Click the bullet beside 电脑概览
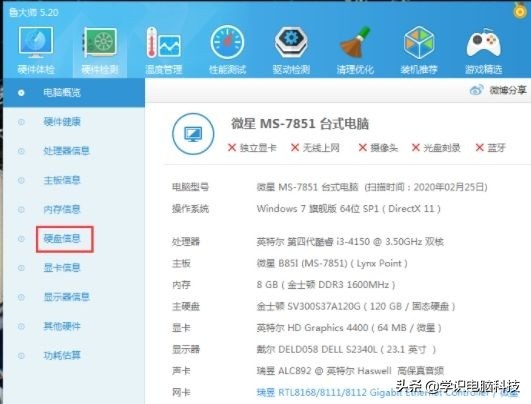531x404 pixels. pos(21,92)
